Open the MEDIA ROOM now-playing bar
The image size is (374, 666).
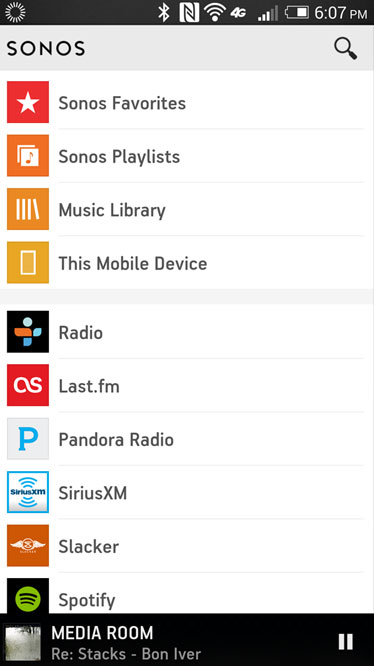point(187,640)
